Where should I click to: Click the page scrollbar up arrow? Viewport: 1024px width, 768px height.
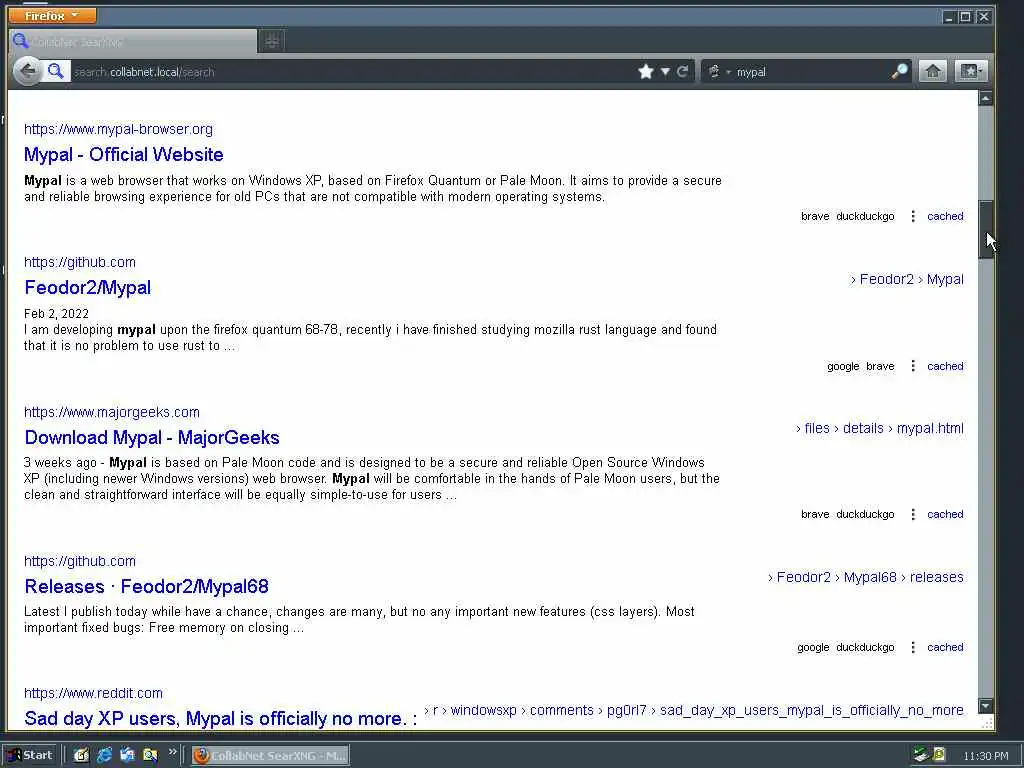tap(985, 99)
